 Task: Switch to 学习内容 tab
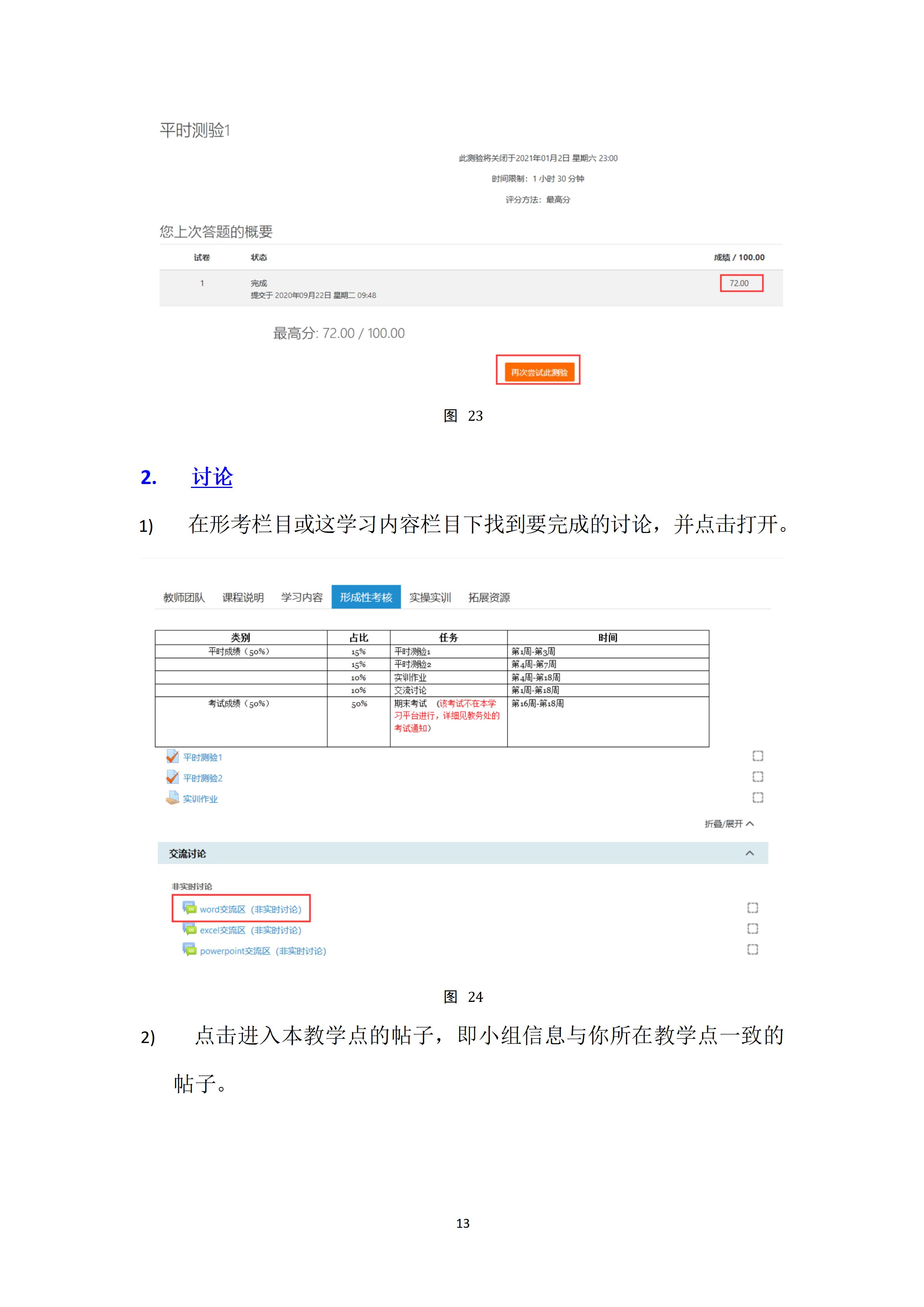[302, 597]
